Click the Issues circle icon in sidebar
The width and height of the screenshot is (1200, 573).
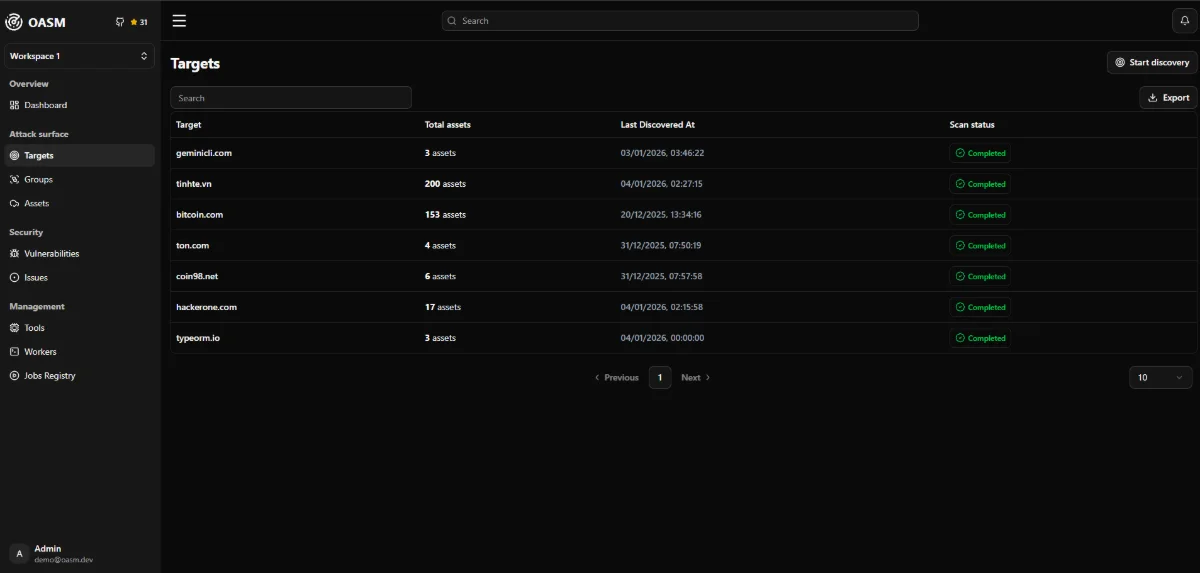point(14,277)
